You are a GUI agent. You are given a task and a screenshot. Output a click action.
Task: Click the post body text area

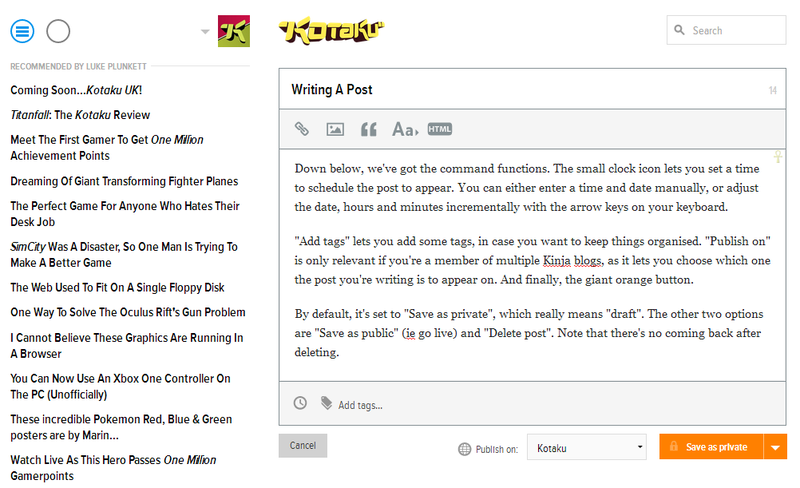pos(532,265)
